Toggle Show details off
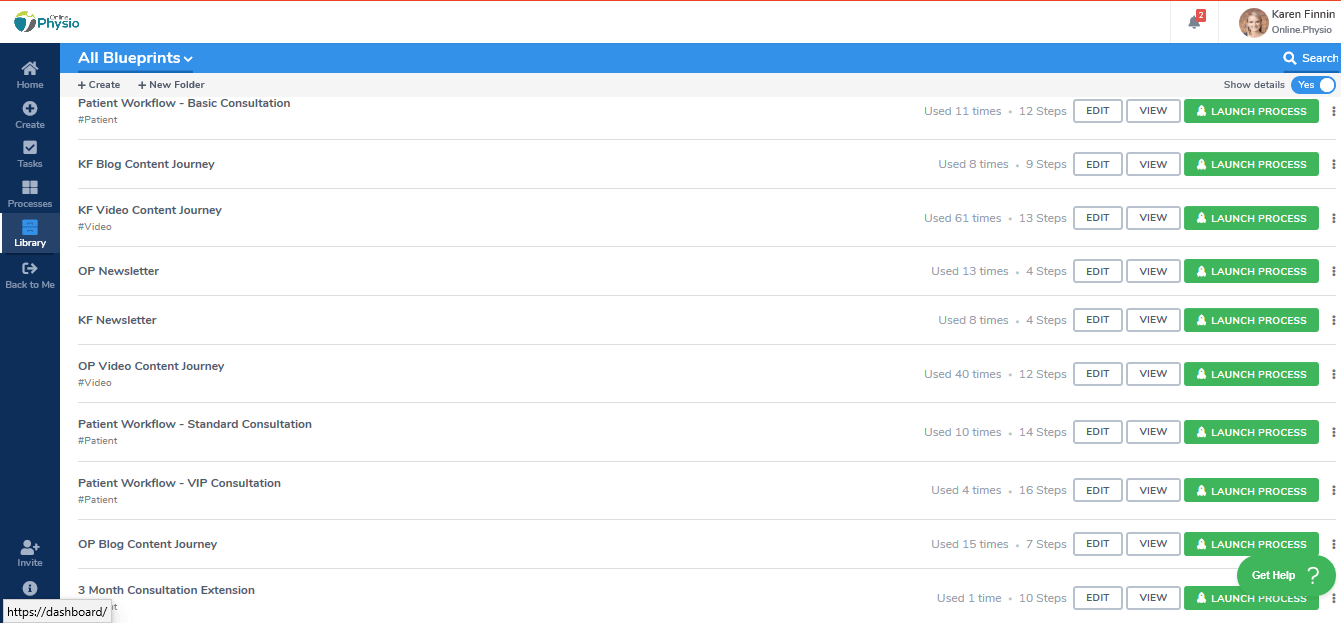Screen dimensions: 1341x623 (1313, 85)
